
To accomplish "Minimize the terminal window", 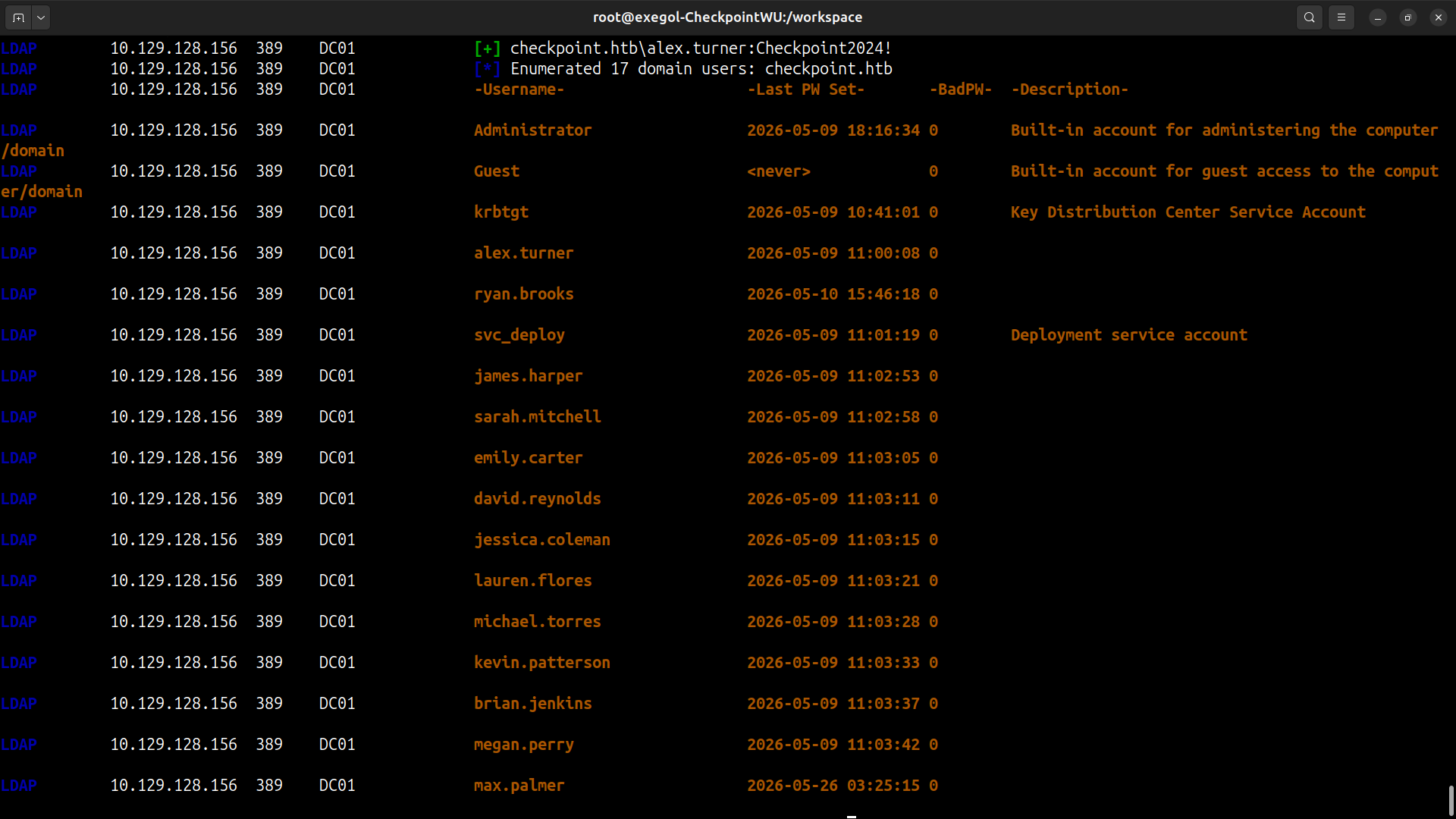I will (x=1378, y=17).
